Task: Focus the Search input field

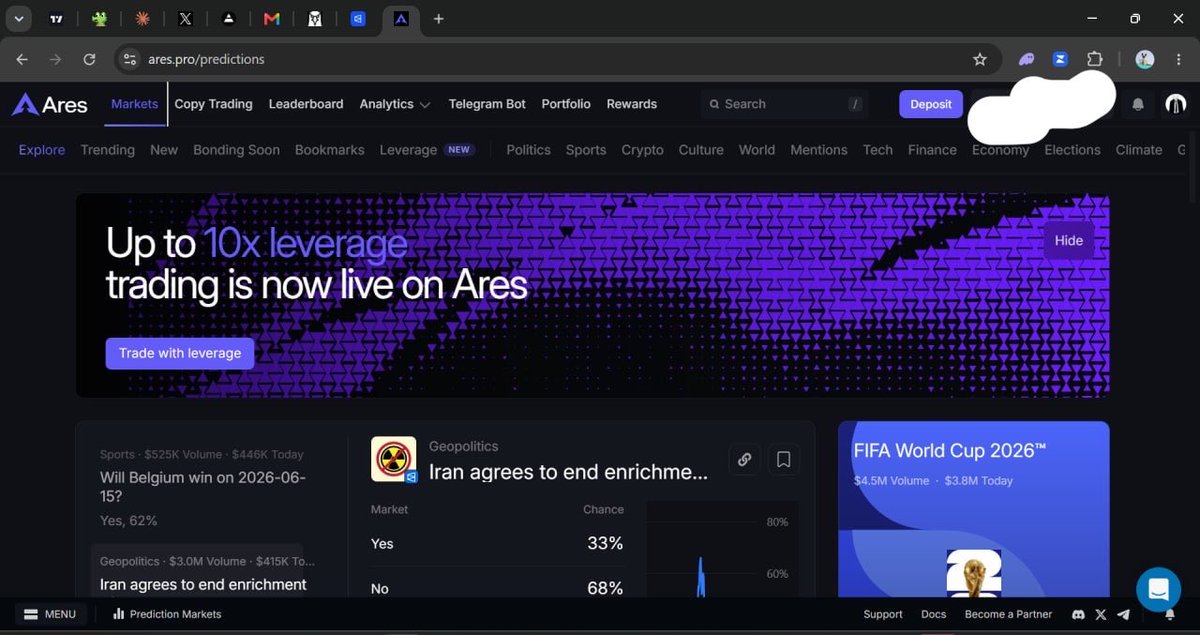Action: pyautogui.click(x=785, y=104)
